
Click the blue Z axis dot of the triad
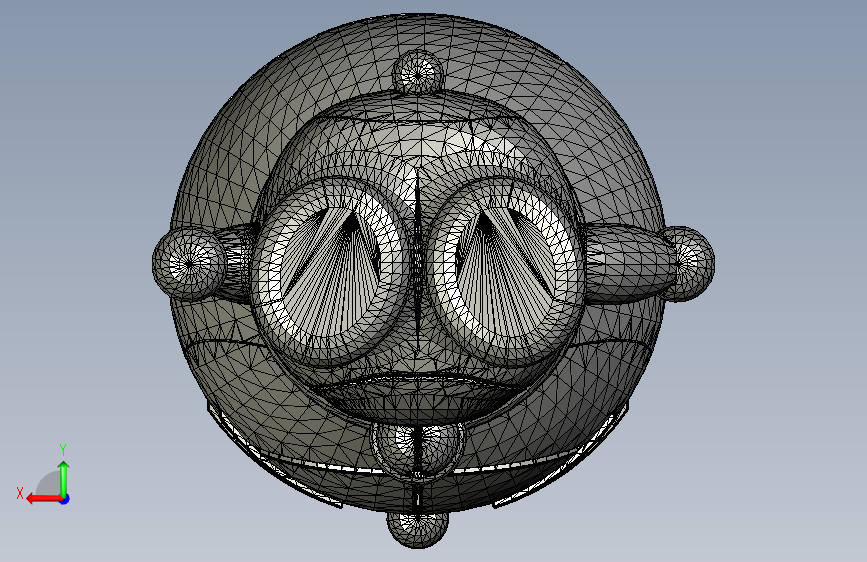coord(65,499)
